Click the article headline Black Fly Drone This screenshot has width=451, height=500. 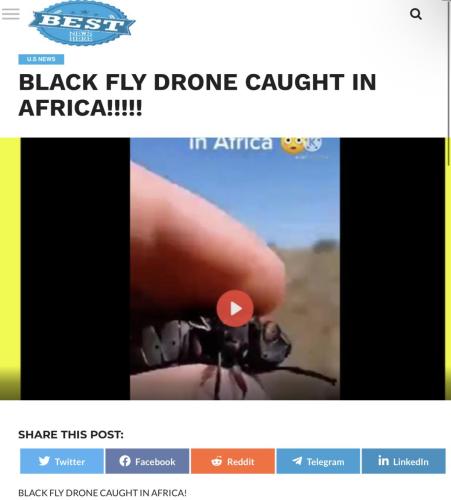click(x=197, y=95)
